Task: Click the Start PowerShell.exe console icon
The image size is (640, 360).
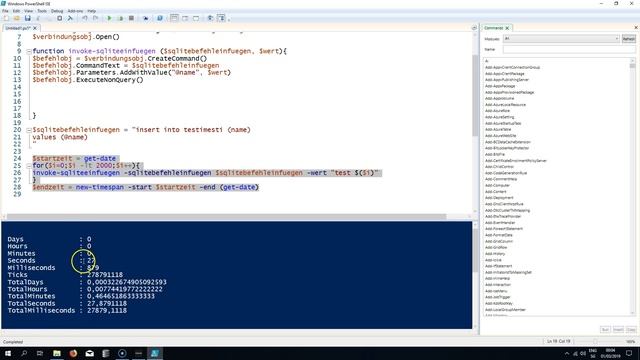Action: tap(160, 18)
